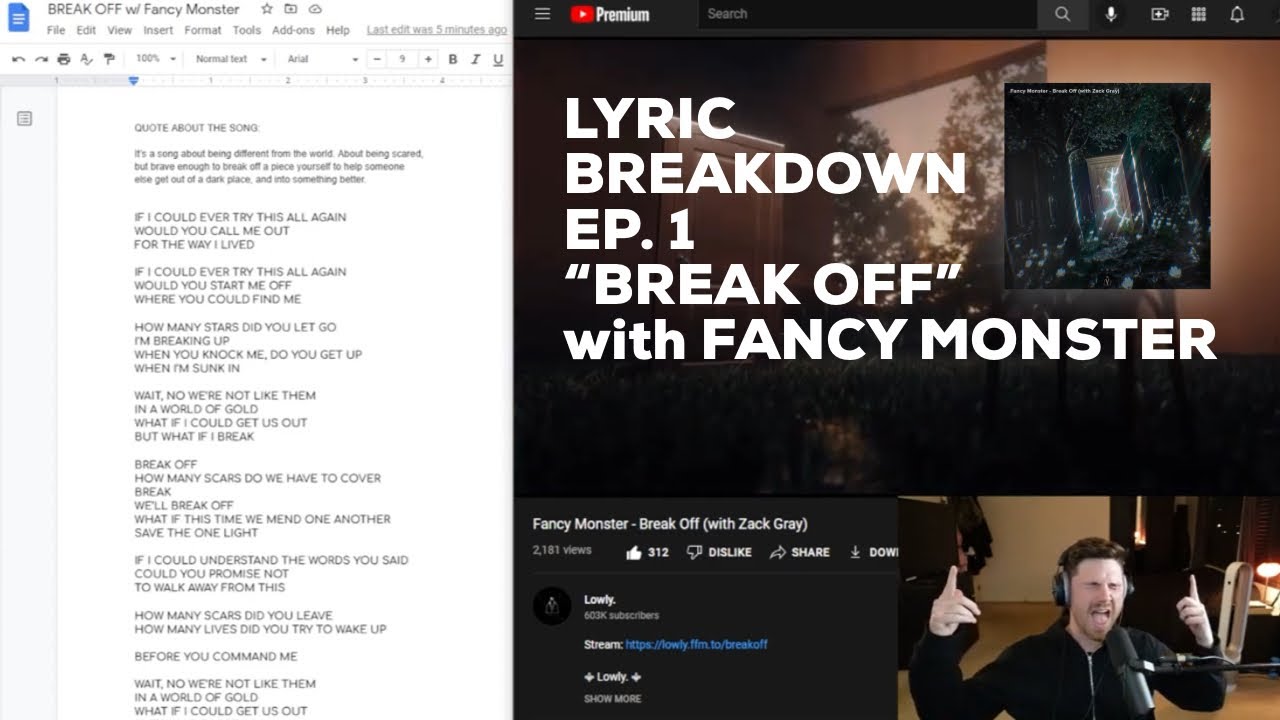1280x720 pixels.
Task: Decrease font size with minus button
Action: pos(377,60)
